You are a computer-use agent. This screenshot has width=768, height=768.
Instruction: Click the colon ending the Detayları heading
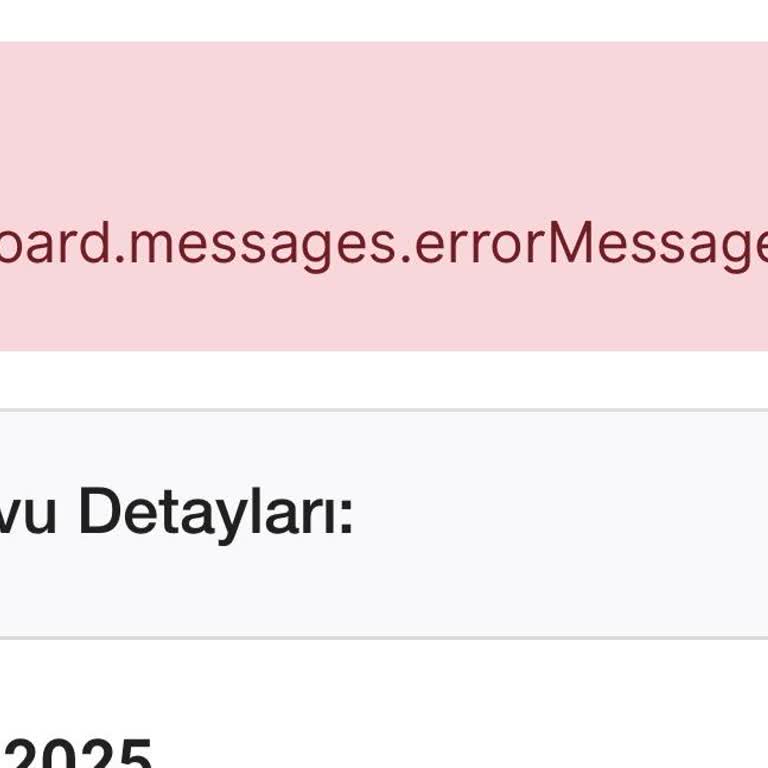pyautogui.click(x=346, y=520)
